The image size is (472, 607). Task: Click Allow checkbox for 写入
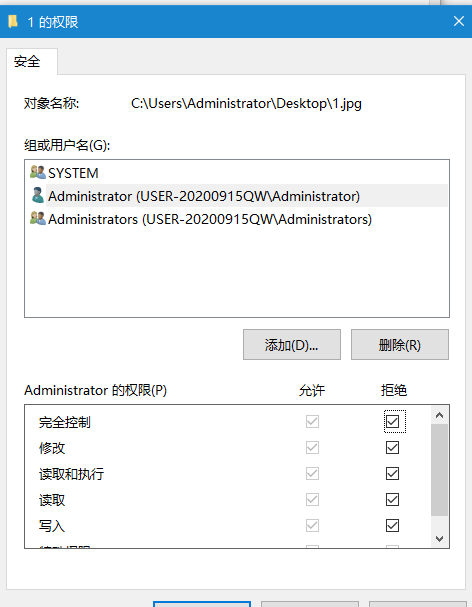click(x=312, y=525)
